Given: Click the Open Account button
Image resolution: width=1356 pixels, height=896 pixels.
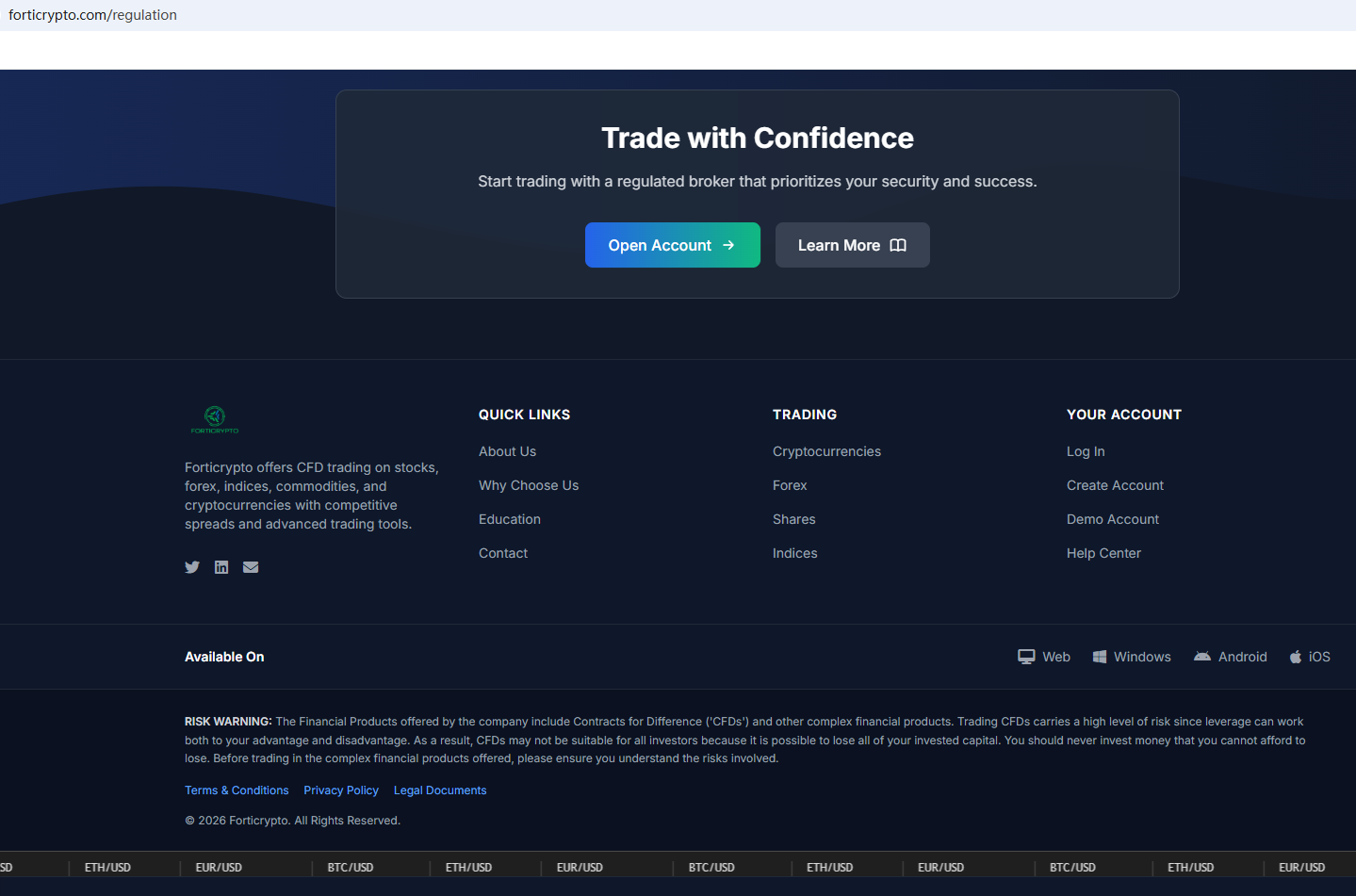Looking at the screenshot, I should pos(672,245).
